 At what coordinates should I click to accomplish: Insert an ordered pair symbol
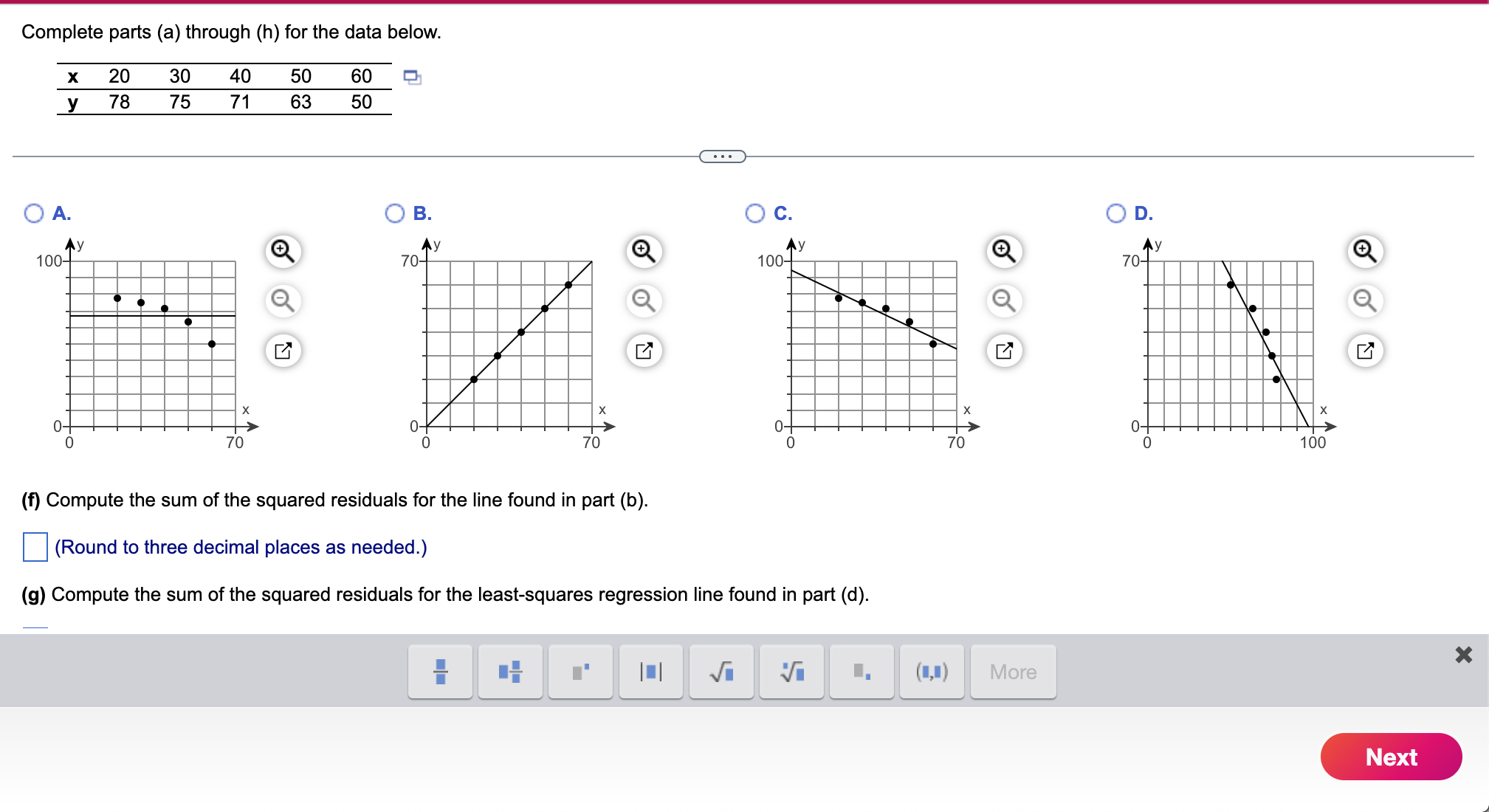[931, 672]
